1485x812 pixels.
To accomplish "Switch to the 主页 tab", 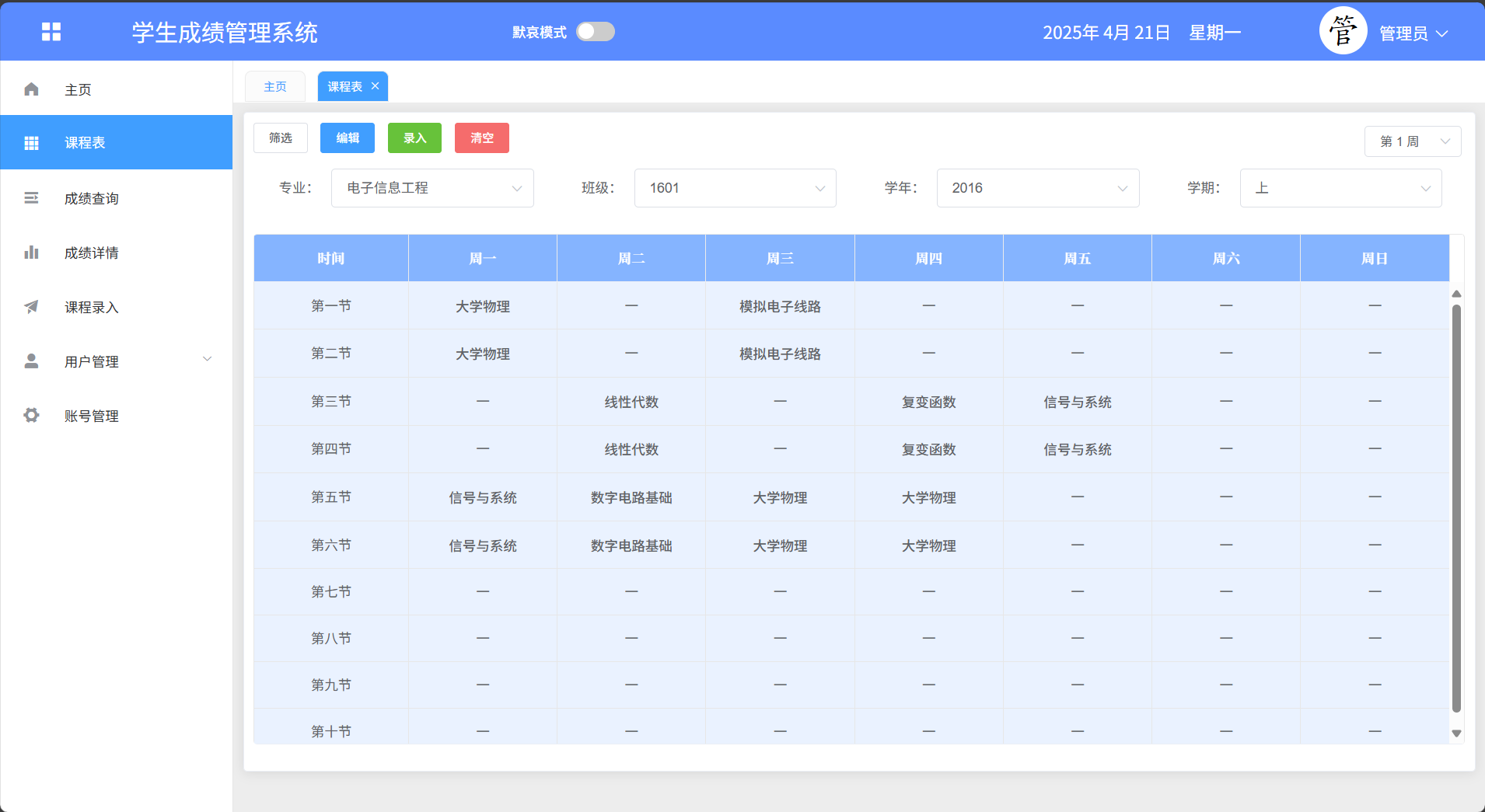I will click(275, 87).
